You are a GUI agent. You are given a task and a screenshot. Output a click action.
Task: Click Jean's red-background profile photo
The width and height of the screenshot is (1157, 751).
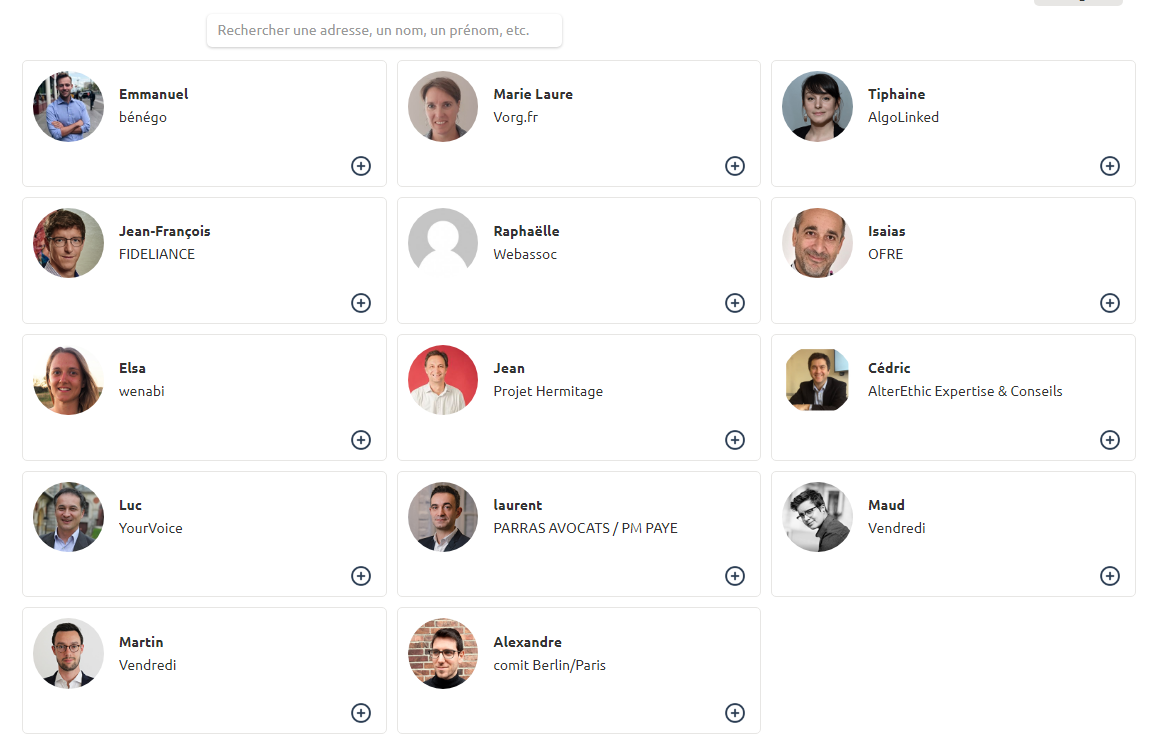coord(443,380)
